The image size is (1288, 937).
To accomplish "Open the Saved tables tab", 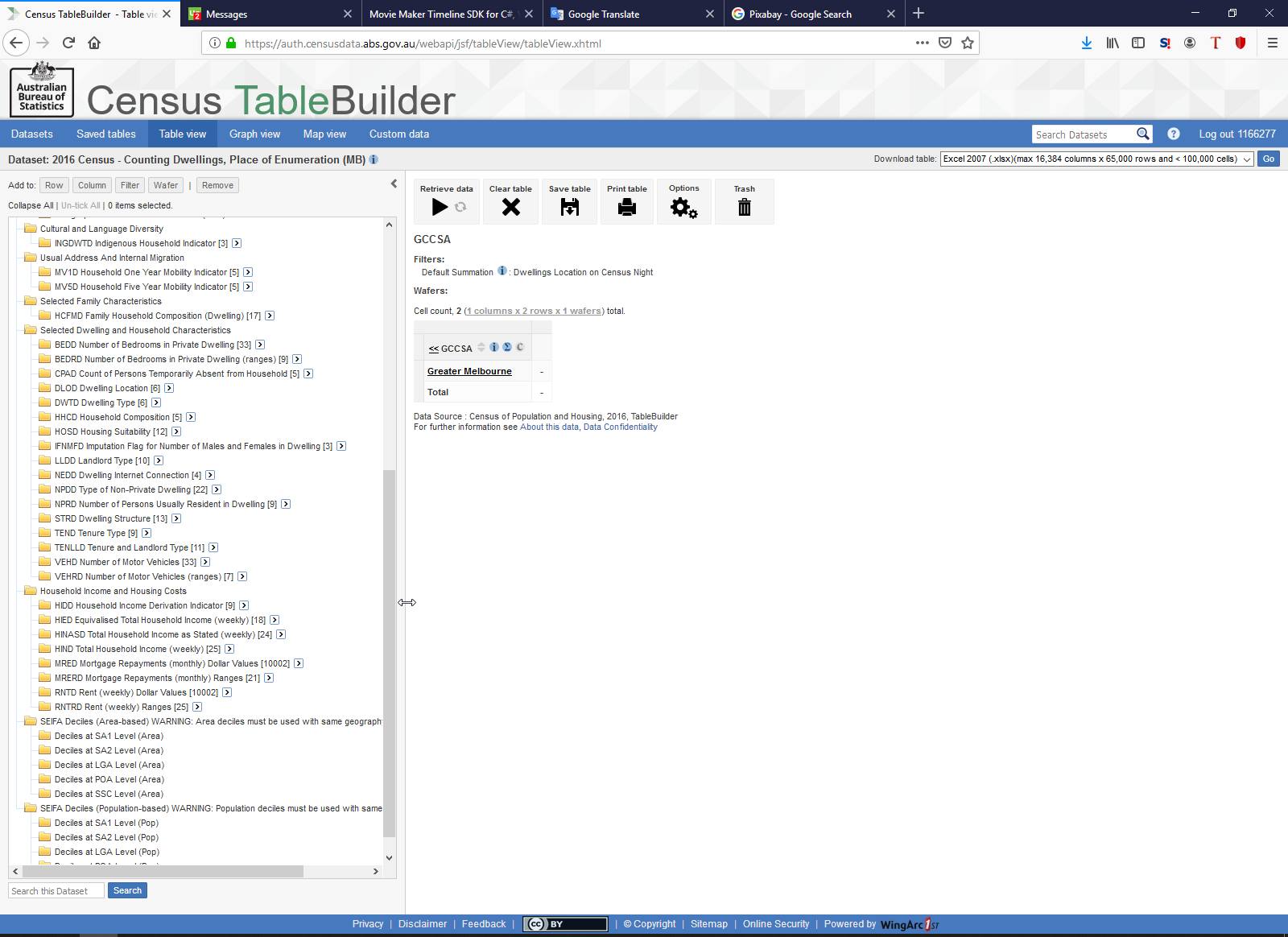I will tap(106, 134).
